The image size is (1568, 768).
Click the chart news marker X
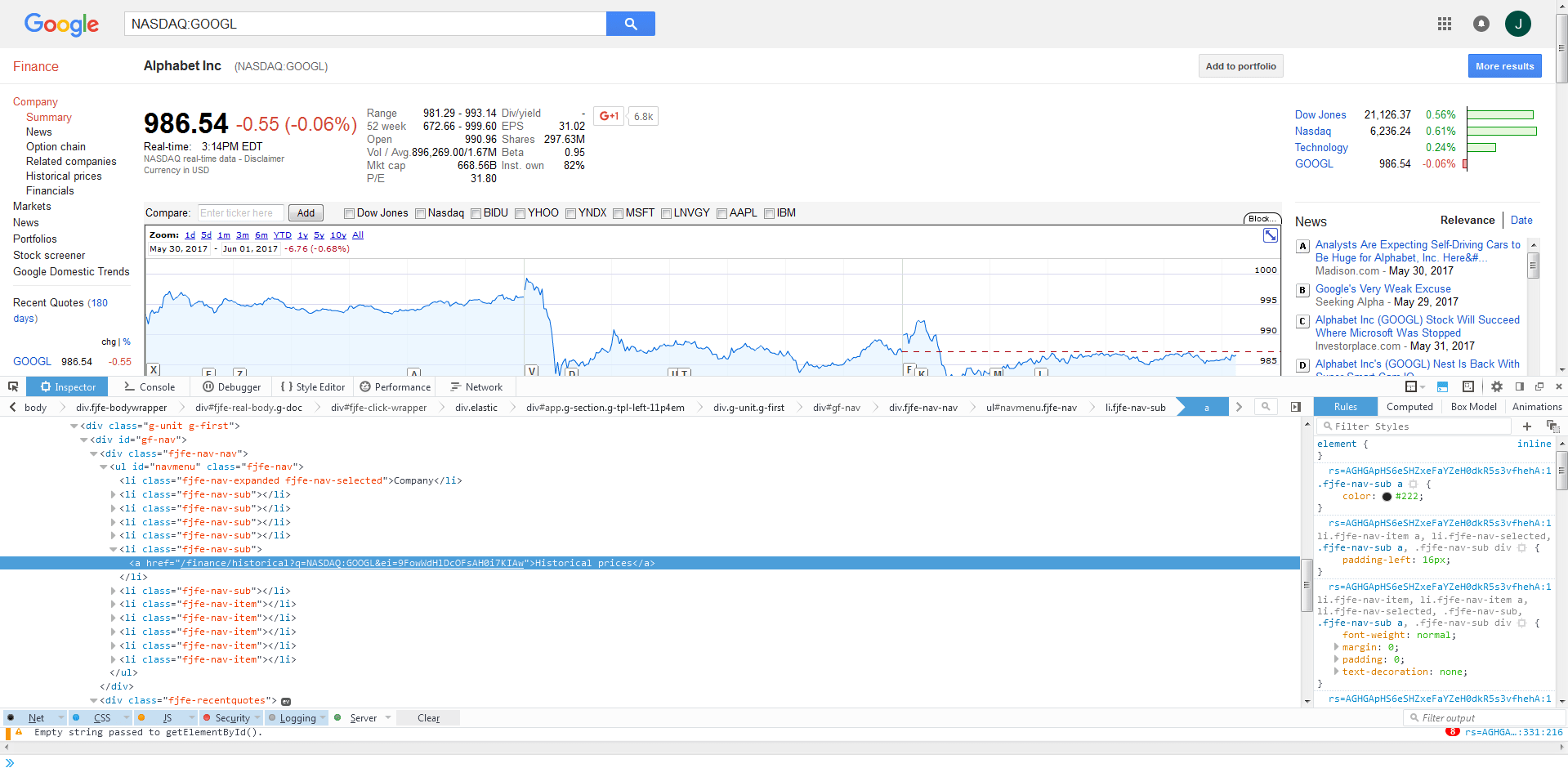[x=154, y=370]
